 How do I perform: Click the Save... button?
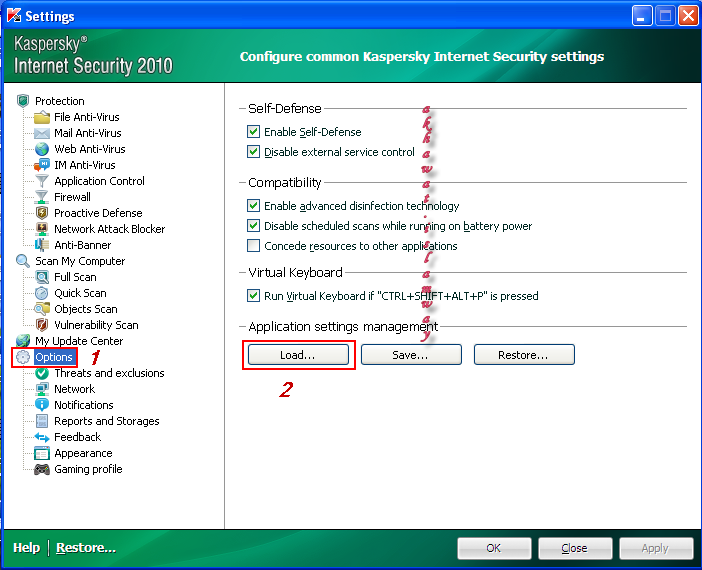(x=411, y=355)
